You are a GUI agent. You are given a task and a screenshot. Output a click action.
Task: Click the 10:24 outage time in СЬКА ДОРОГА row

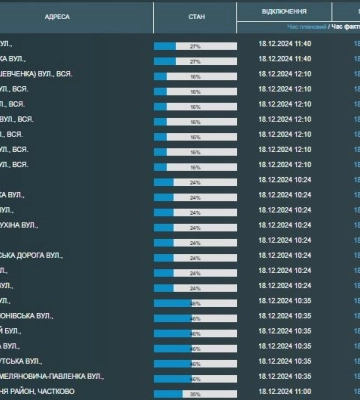point(285,256)
